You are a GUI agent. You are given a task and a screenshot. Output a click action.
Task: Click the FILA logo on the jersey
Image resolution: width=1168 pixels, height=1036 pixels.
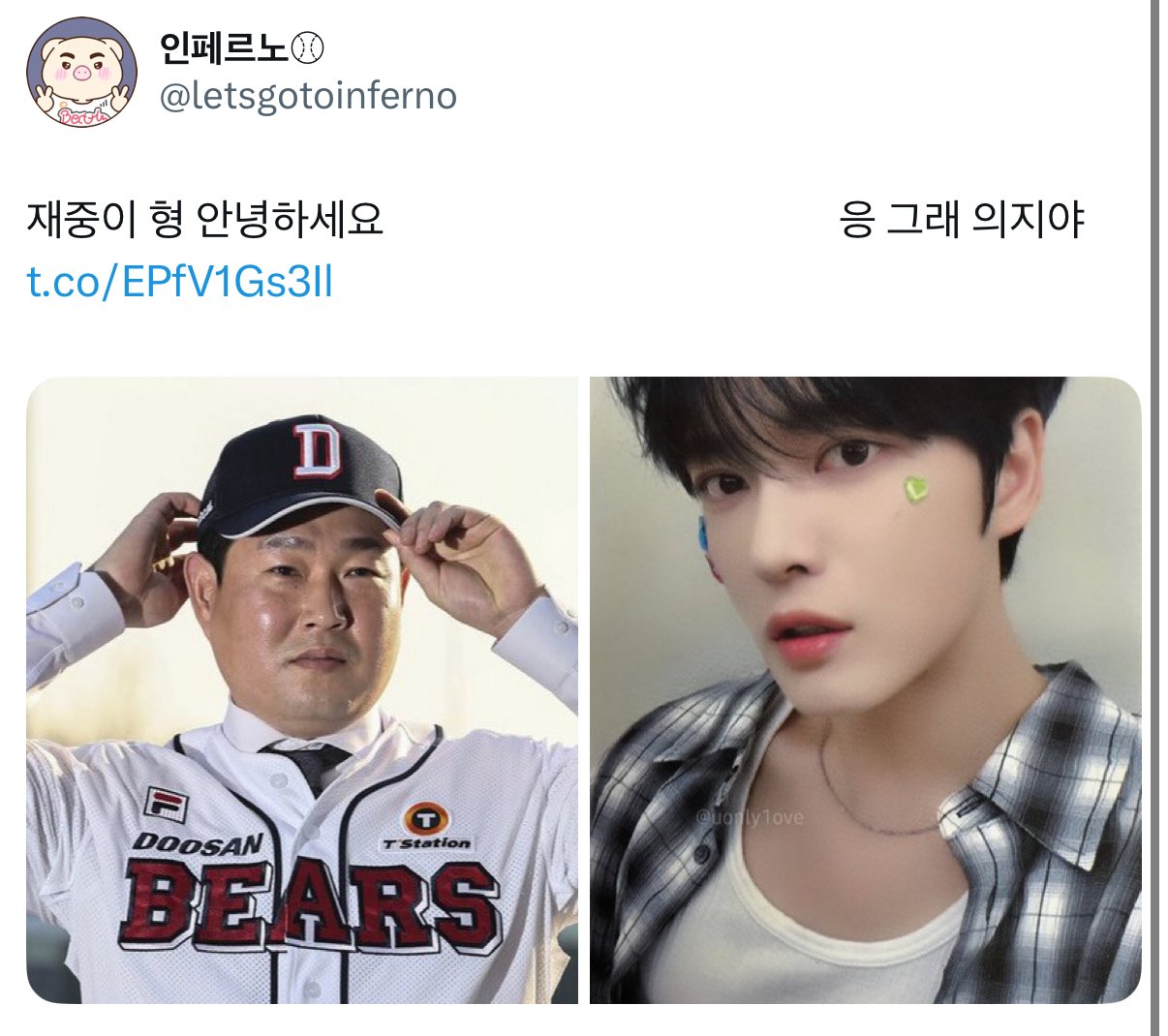click(166, 803)
